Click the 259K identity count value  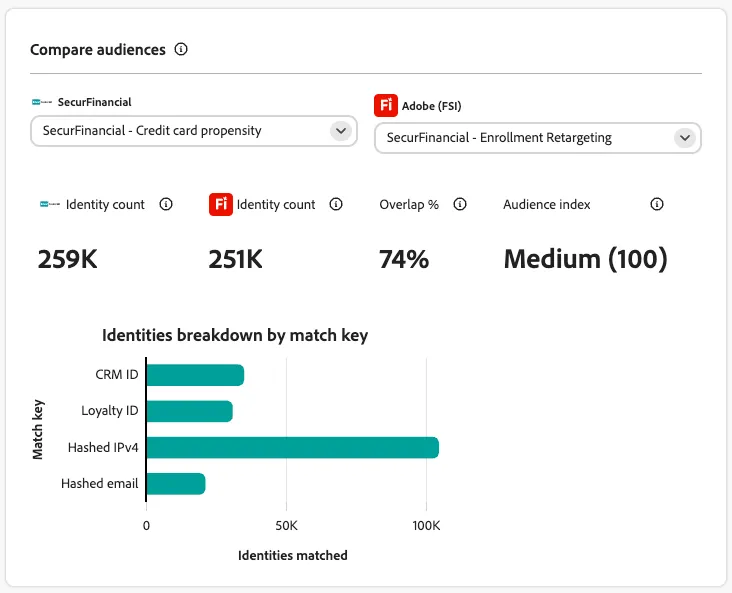click(68, 259)
